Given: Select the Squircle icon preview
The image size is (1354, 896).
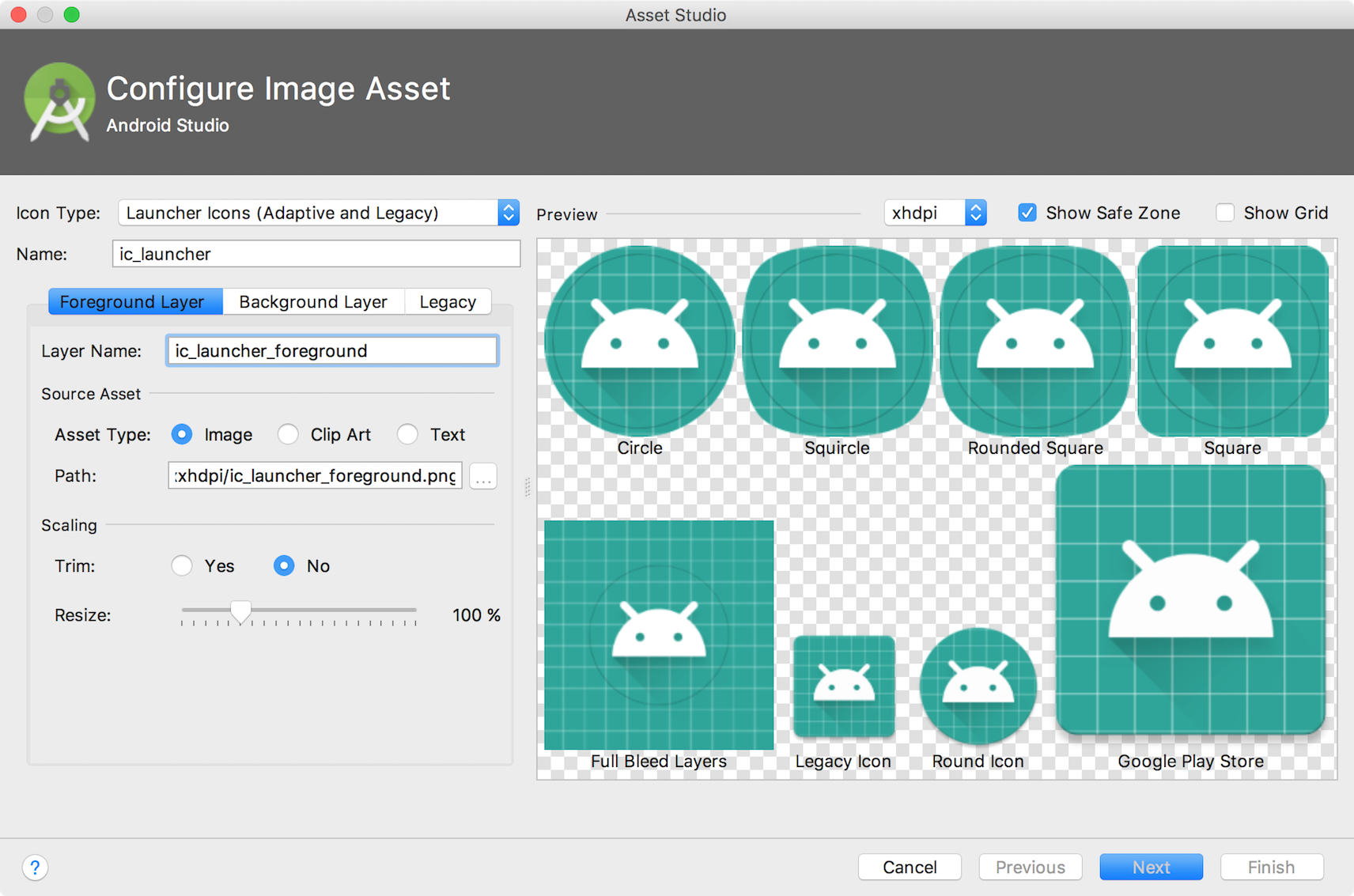Looking at the screenshot, I should pyautogui.click(x=837, y=340).
